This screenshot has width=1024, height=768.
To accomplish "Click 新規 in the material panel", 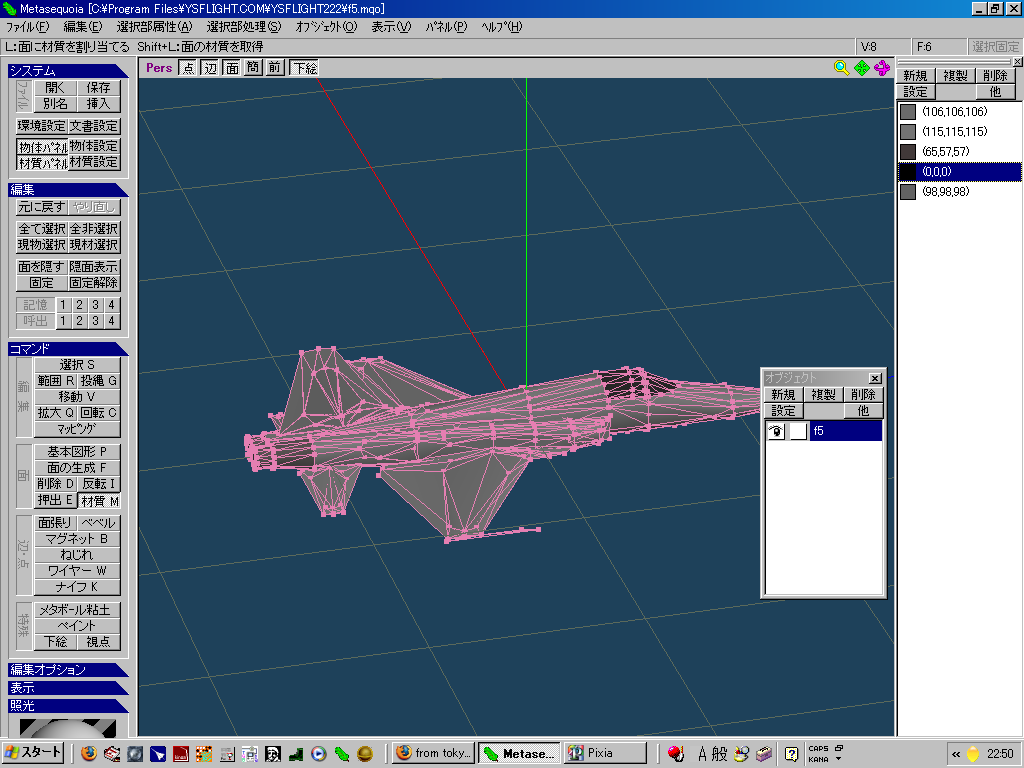I will [915, 76].
